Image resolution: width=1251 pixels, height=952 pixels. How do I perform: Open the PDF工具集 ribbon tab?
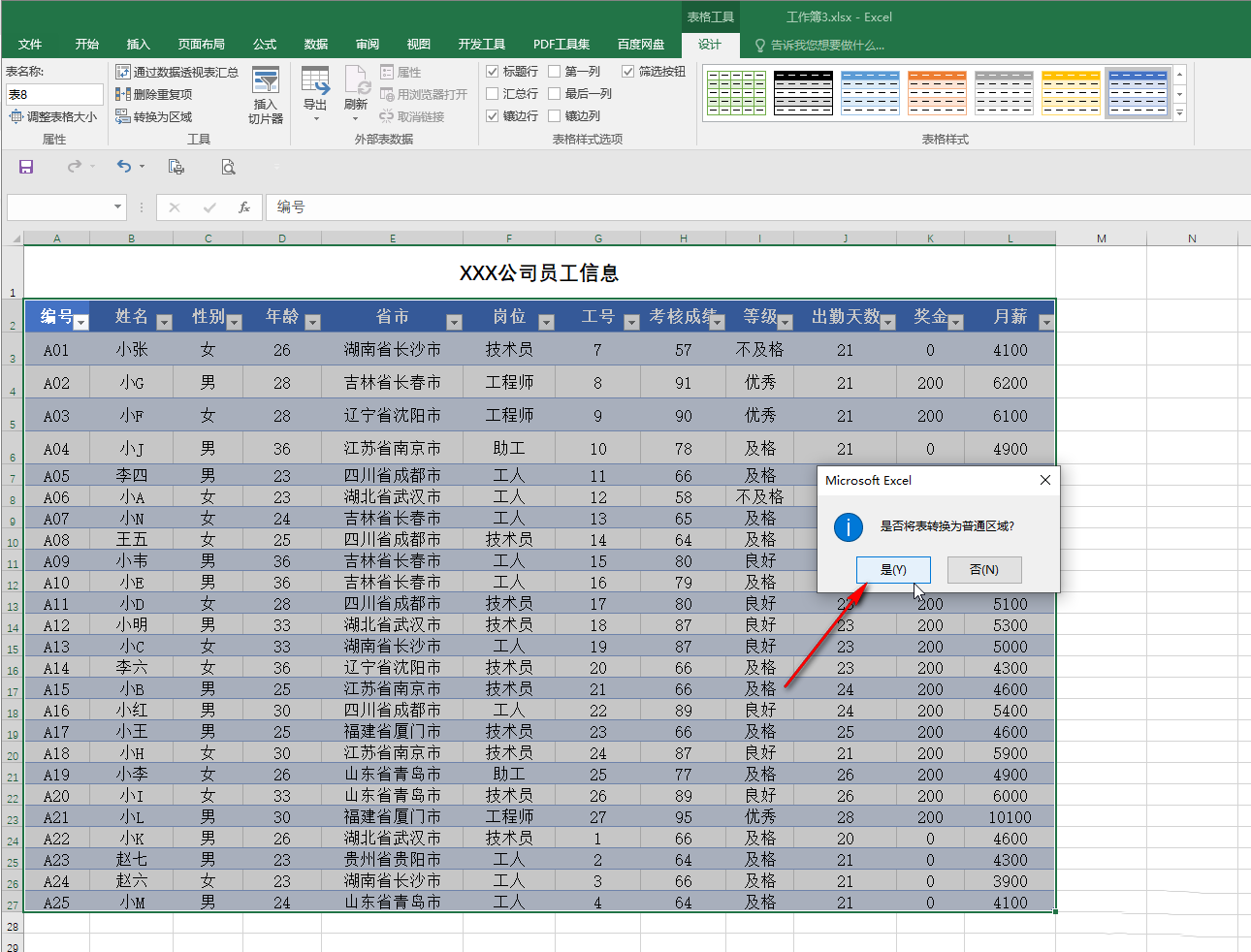click(x=561, y=45)
